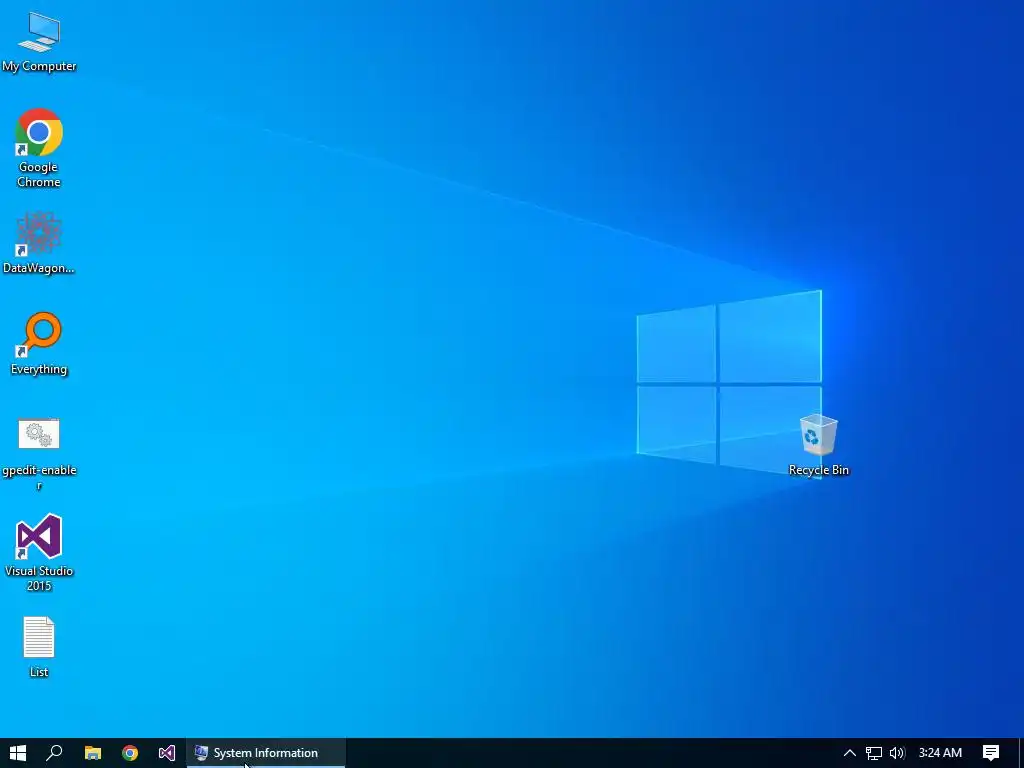Open the Action Center notifications icon
Viewport: 1024px width, 768px height.
click(991, 753)
